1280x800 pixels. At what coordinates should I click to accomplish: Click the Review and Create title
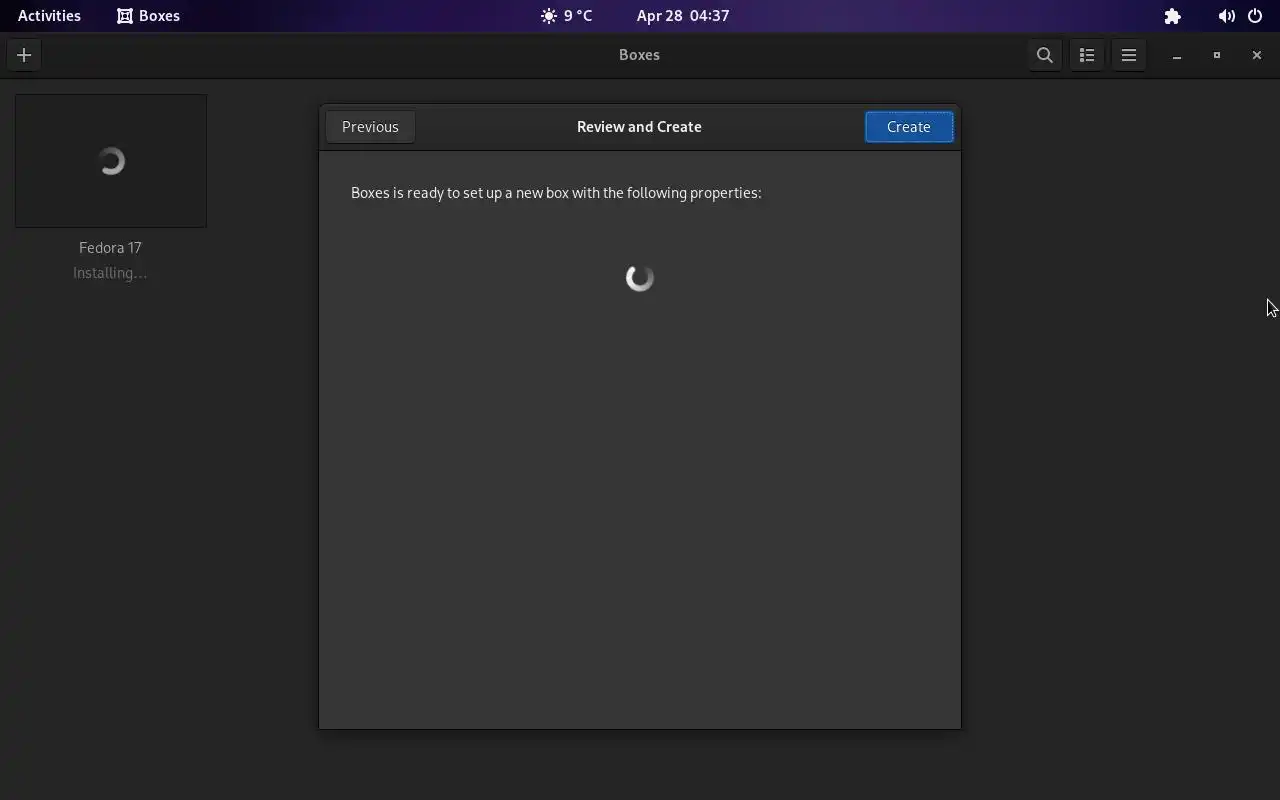[639, 127]
